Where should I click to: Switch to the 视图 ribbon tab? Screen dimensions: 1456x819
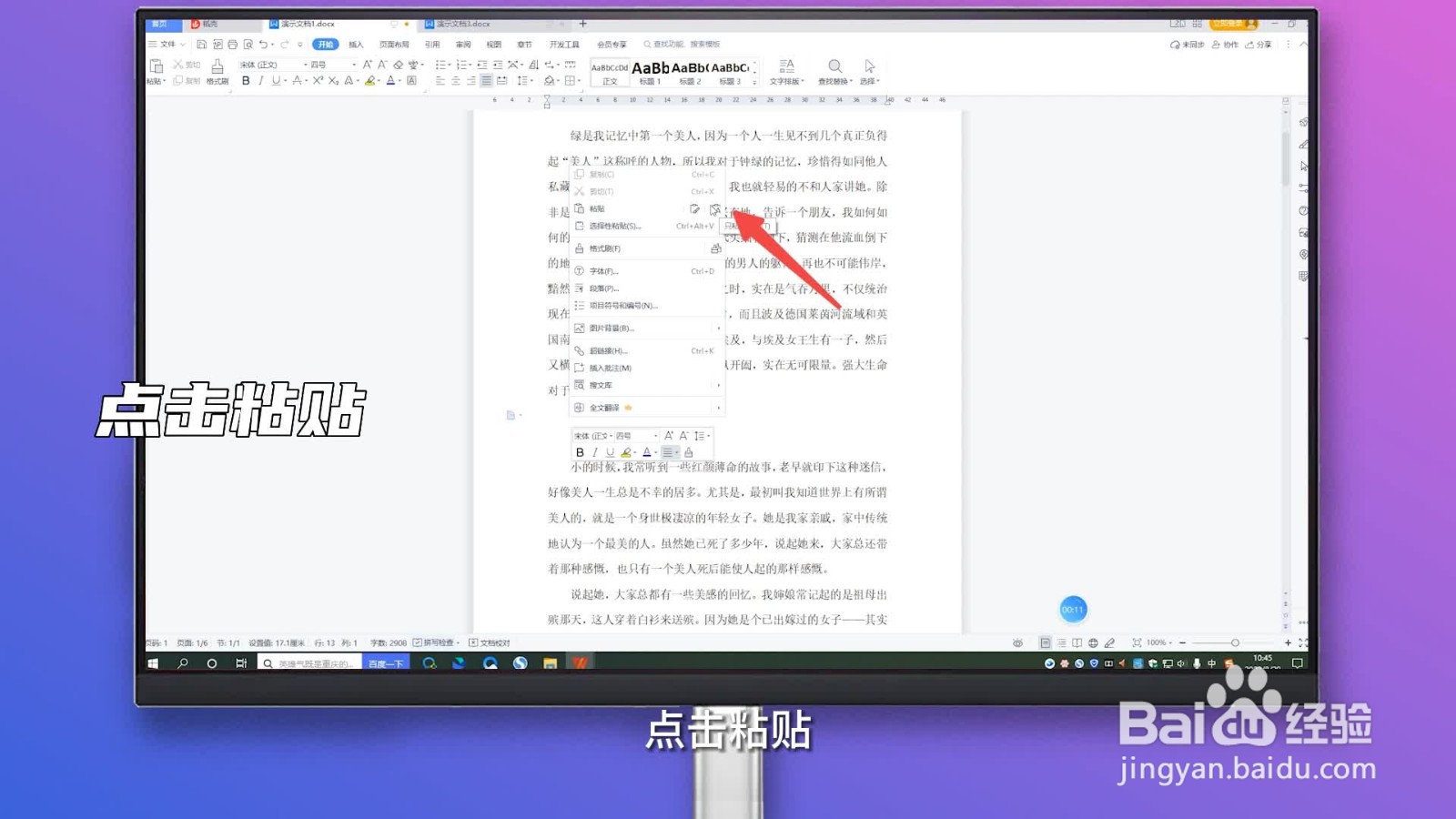point(494,45)
